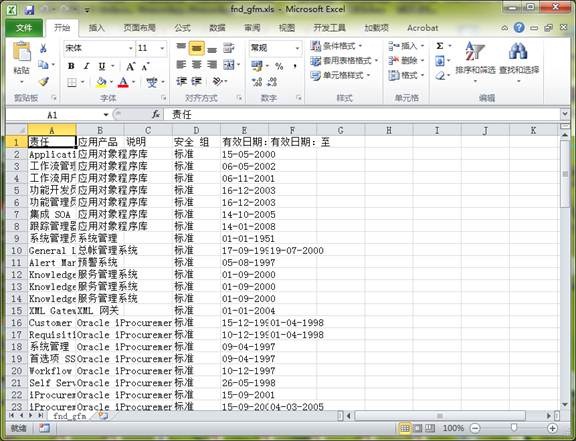This screenshot has width=576, height=441.
Task: Click the Paste clipboard icon
Action: point(22,51)
